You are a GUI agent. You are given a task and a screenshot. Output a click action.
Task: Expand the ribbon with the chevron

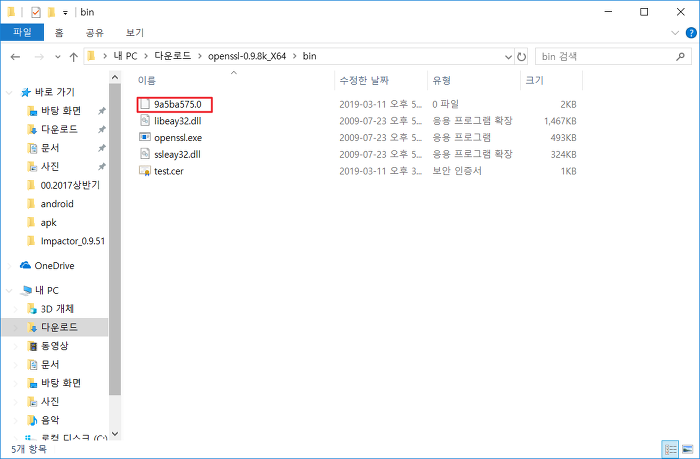675,33
